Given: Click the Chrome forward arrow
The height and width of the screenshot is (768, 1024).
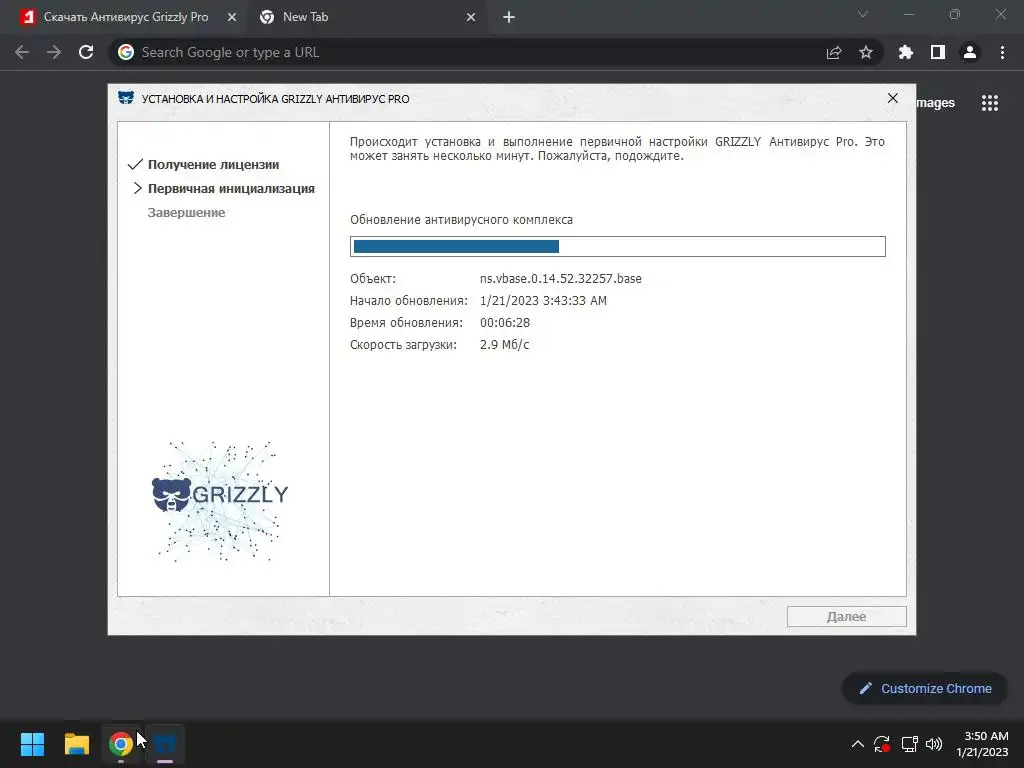Looking at the screenshot, I should (x=54, y=52).
